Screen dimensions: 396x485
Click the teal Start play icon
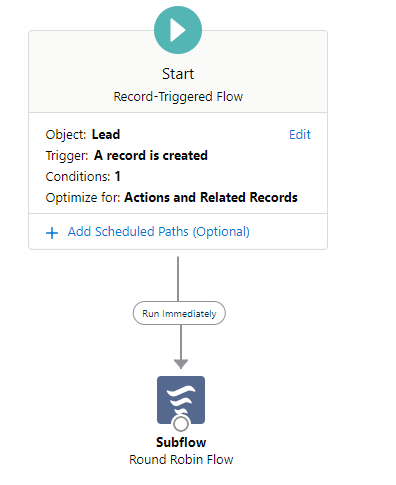[178, 30]
